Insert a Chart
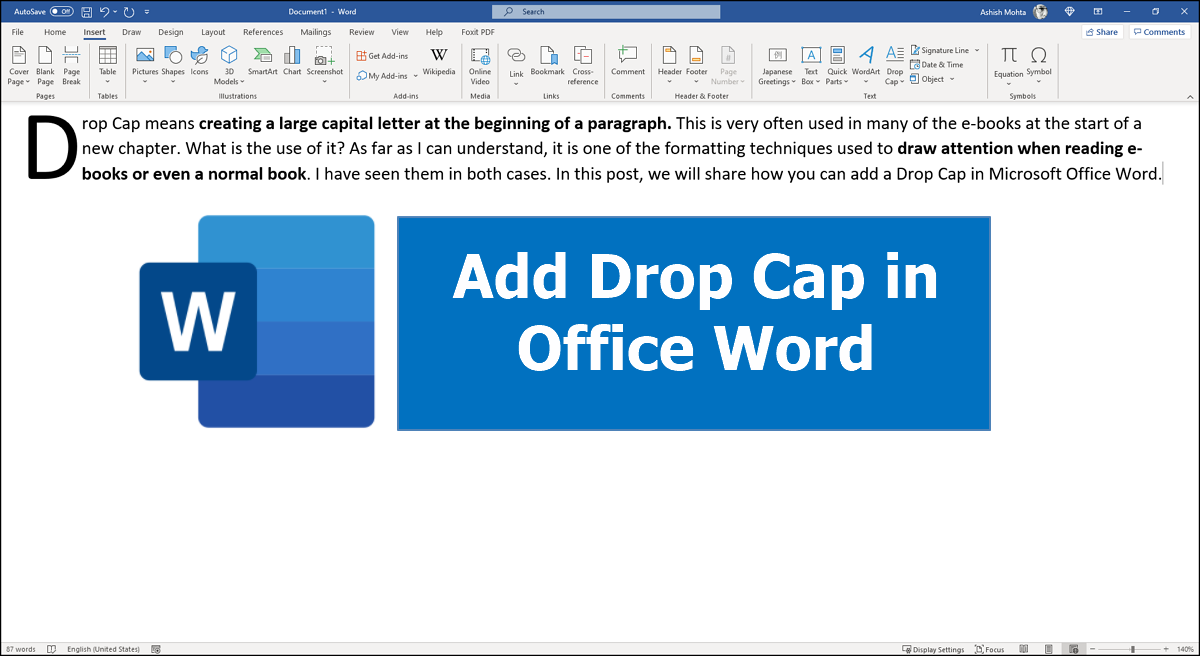1200x656 pixels. [292, 60]
